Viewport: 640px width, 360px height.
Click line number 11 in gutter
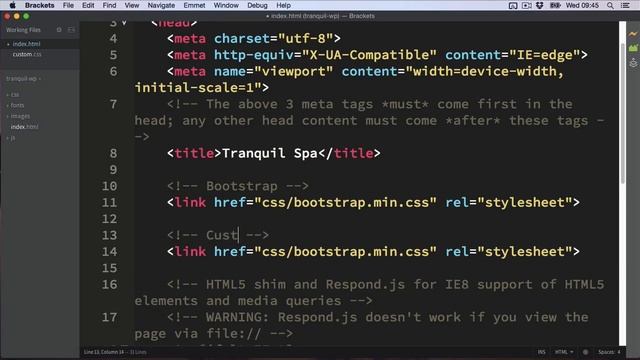pos(109,202)
